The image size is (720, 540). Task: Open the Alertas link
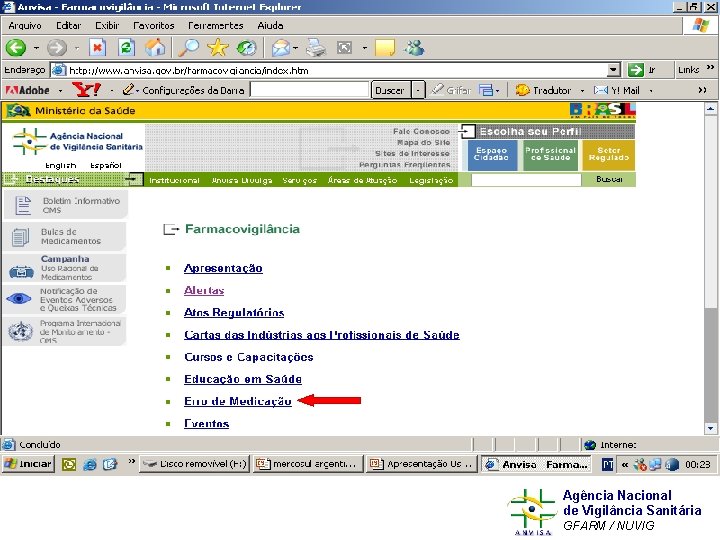pos(204,290)
